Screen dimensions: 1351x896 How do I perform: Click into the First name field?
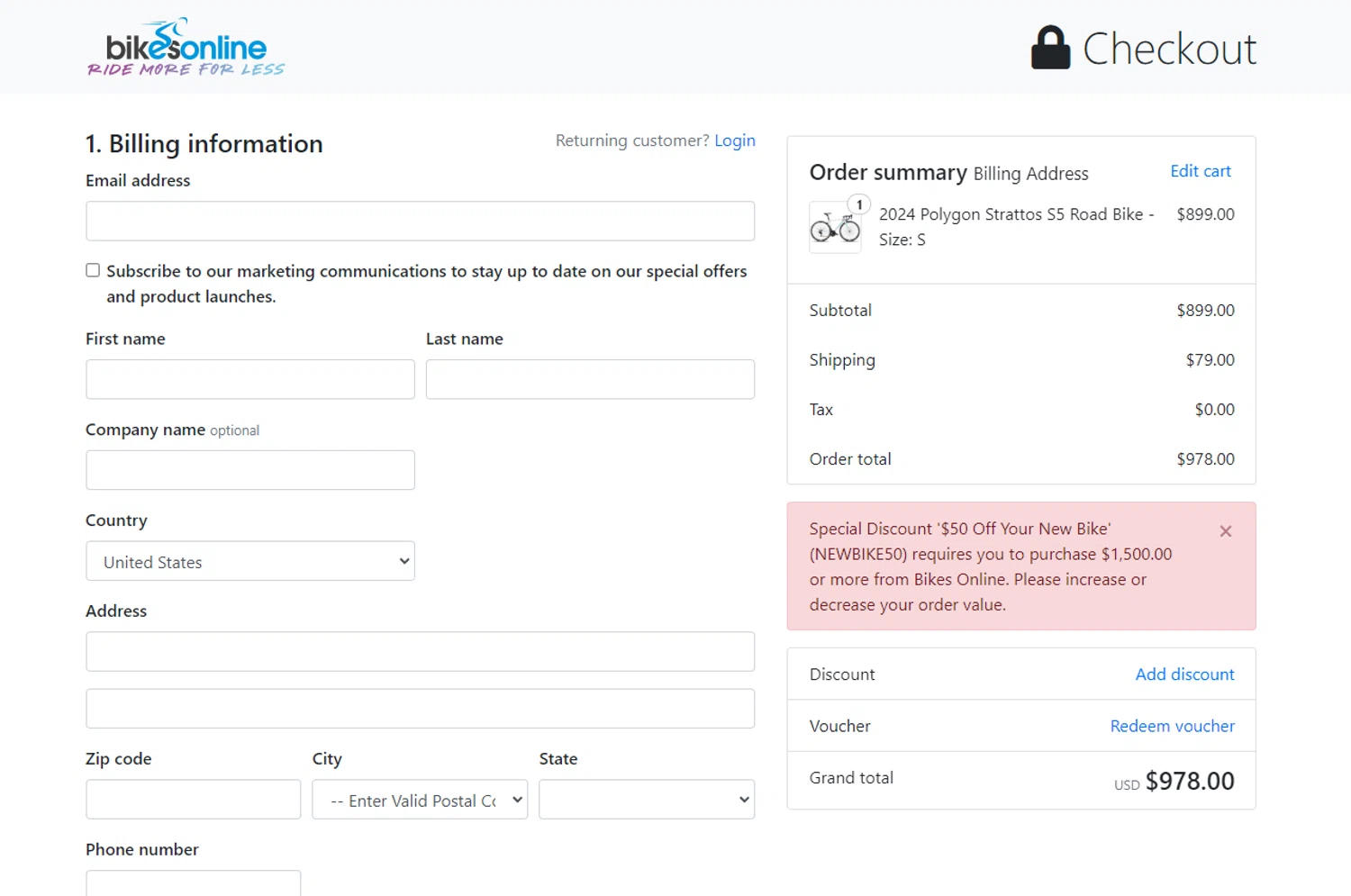tap(250, 379)
